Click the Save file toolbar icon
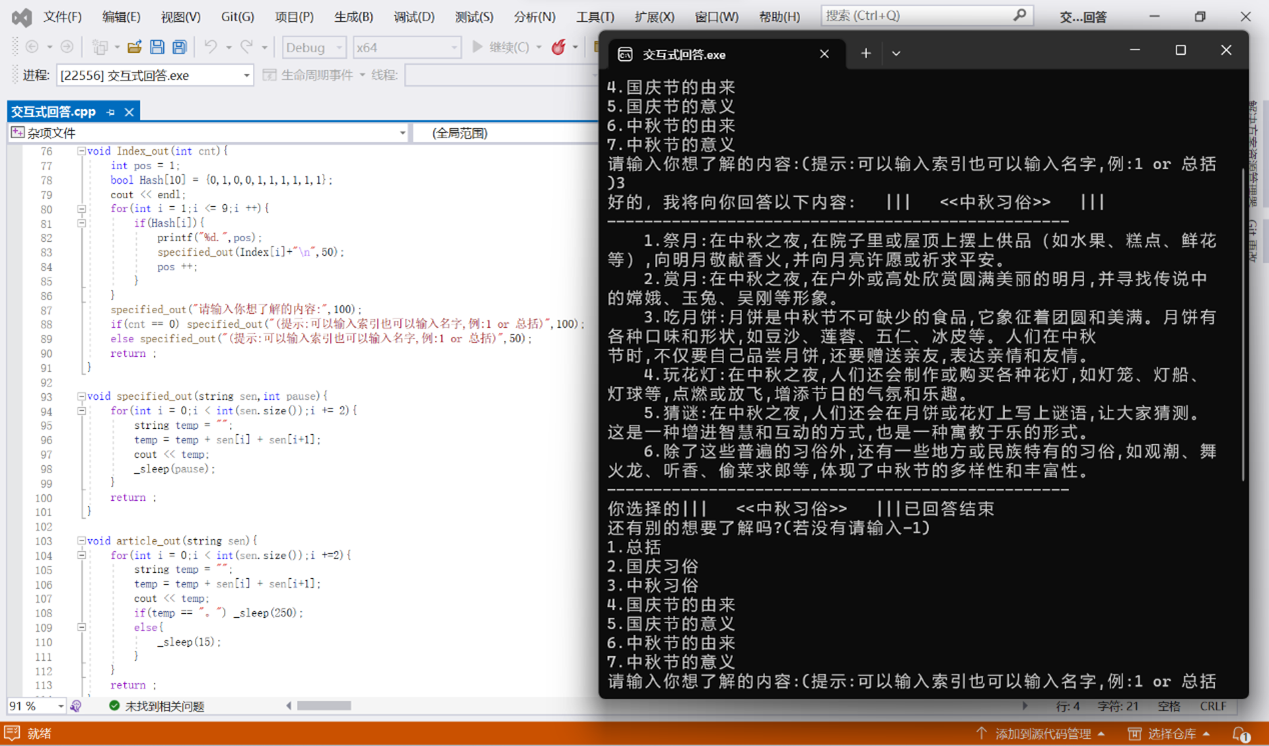Image resolution: width=1269 pixels, height=746 pixels. pos(157,47)
